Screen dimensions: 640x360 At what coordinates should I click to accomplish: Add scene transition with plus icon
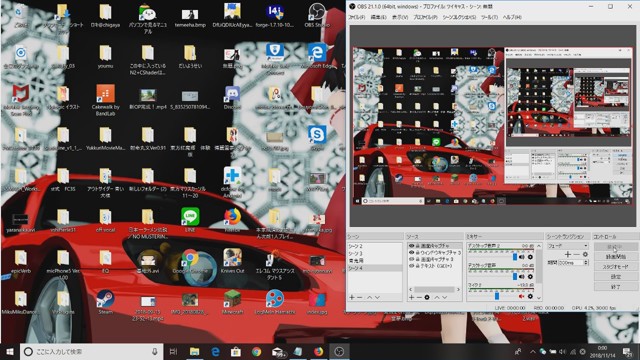[568, 254]
